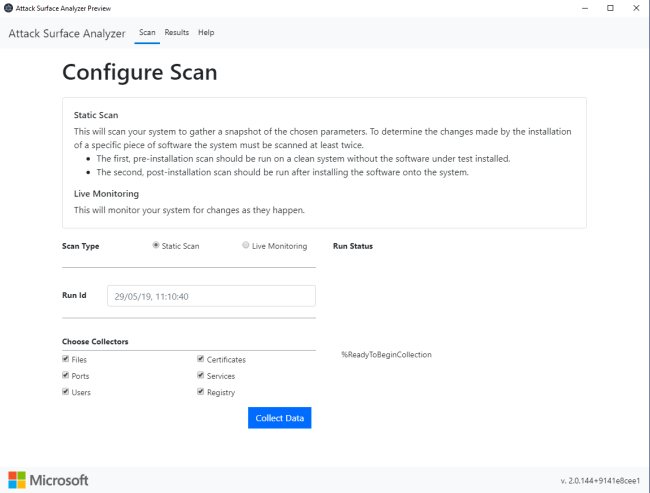This screenshot has width=650, height=493.
Task: Toggle the Certificates collector checkbox
Action: tap(200, 358)
